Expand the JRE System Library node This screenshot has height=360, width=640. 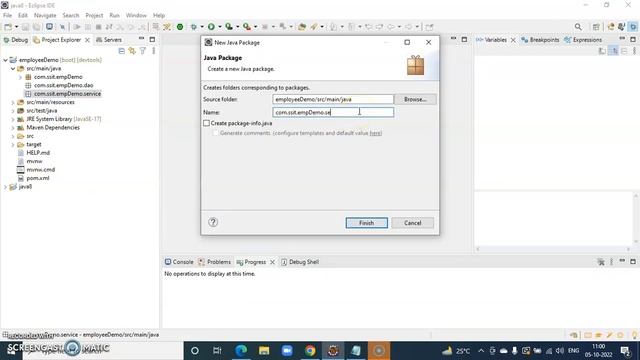point(13,119)
